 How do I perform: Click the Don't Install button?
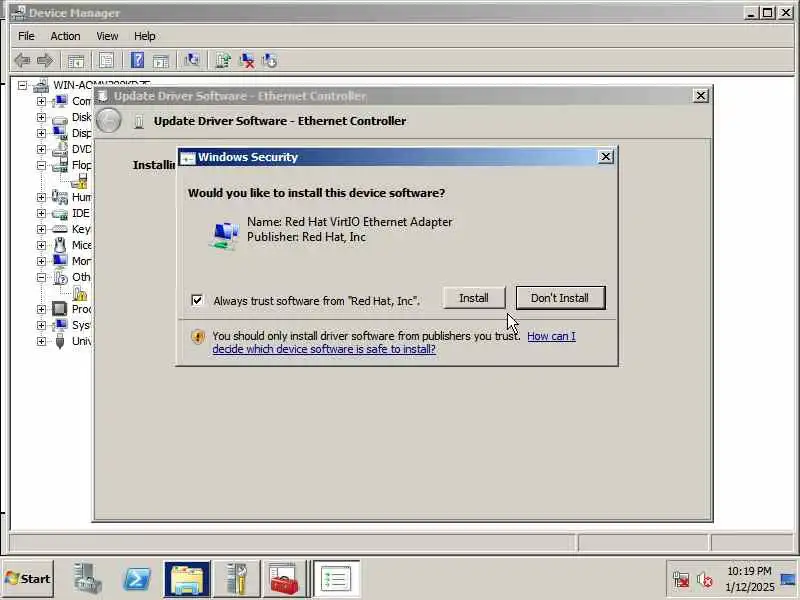[x=560, y=298]
